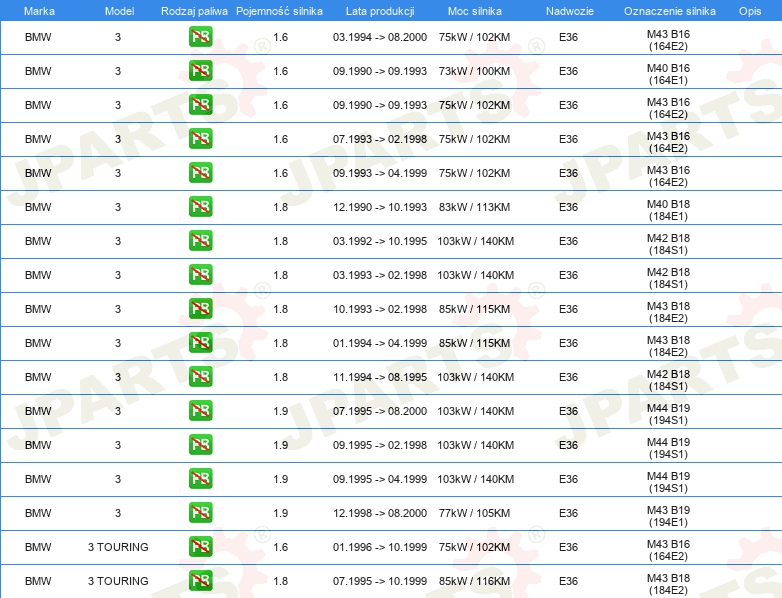Select the date range 10.1993 -> 02.1998
This screenshot has width=782, height=598.
click(x=380, y=309)
